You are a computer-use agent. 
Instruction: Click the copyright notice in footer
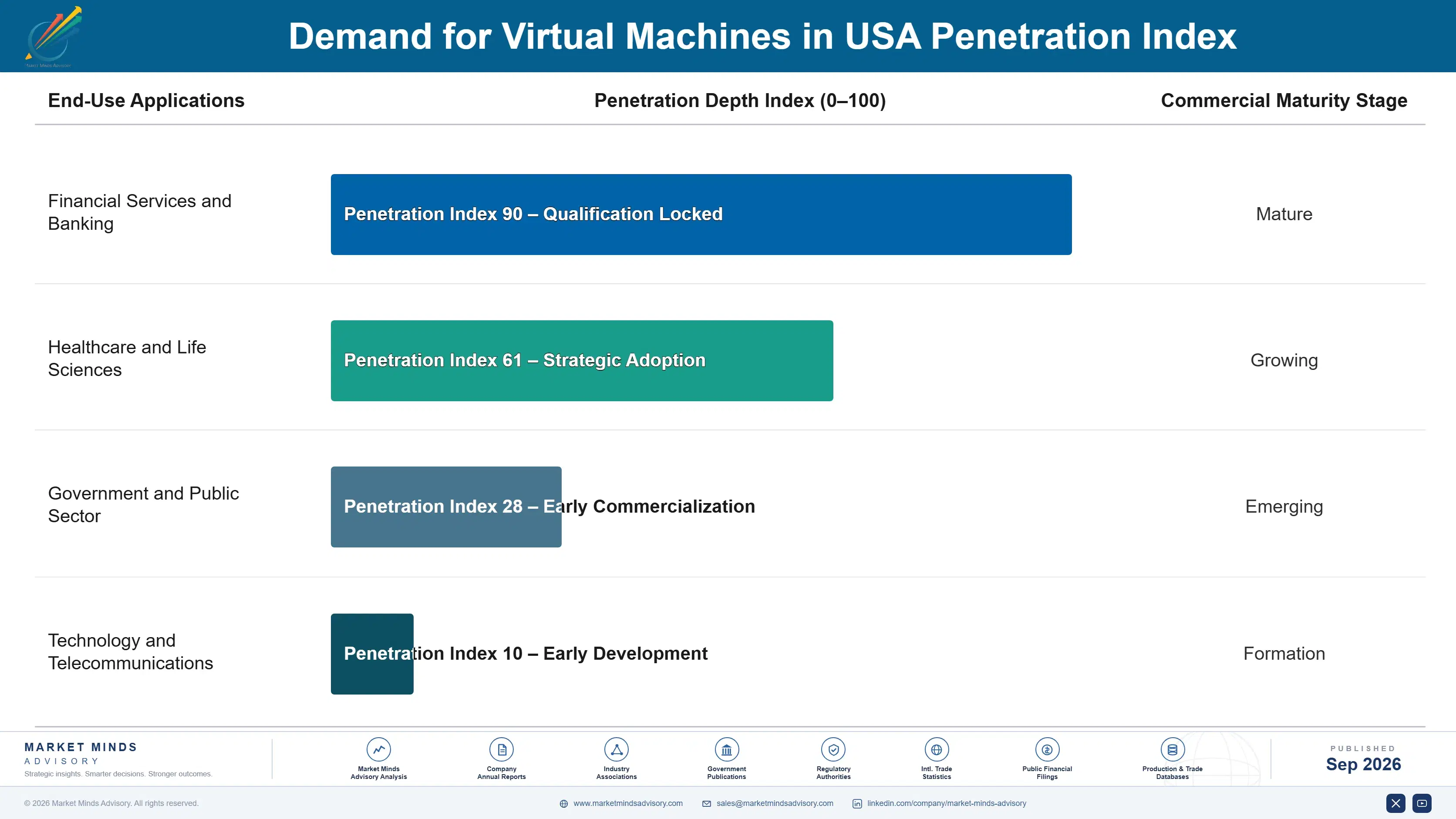click(x=111, y=803)
